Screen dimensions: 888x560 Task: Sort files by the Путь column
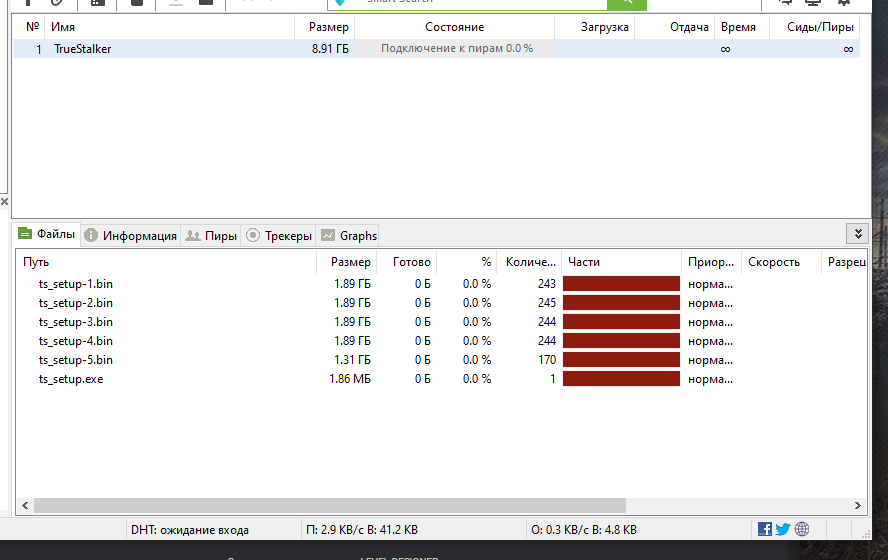pos(165,262)
